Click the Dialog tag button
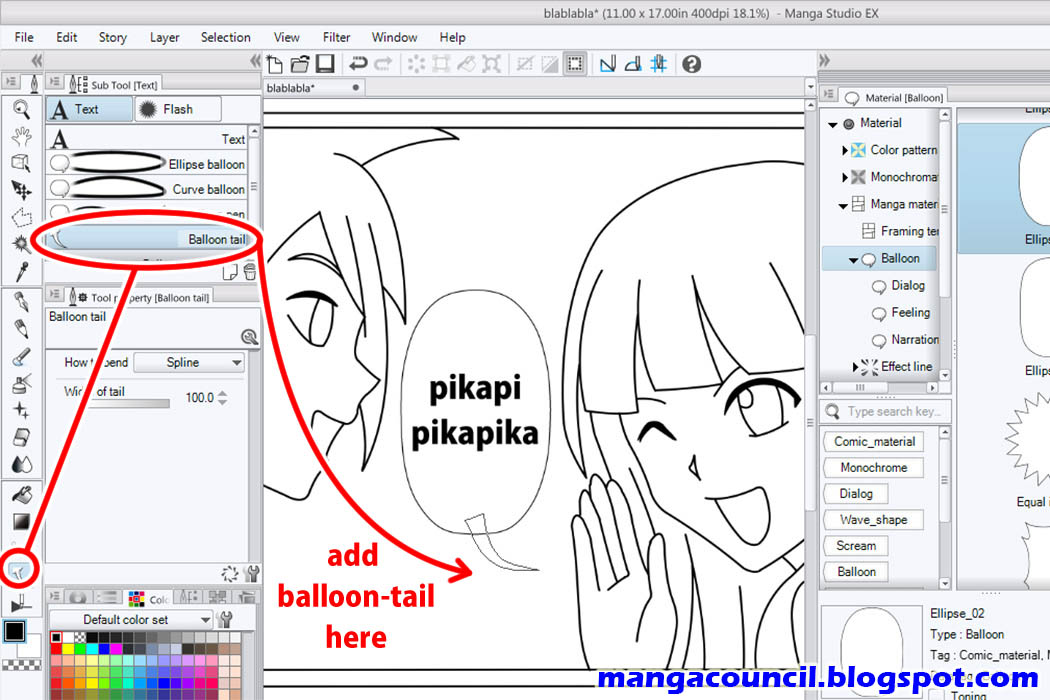The height and width of the screenshot is (700, 1050). pyautogui.click(x=856, y=494)
